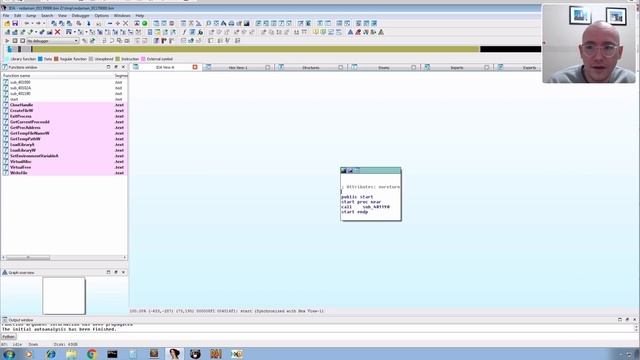Open the File menu
640x360 pixels.
6,16
